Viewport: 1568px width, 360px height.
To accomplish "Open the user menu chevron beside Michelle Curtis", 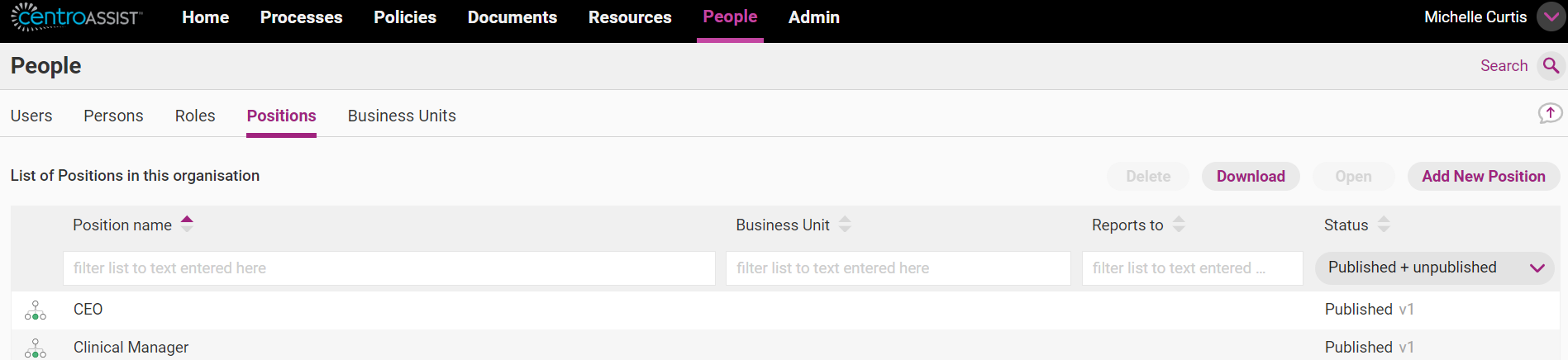I will (x=1551, y=17).
